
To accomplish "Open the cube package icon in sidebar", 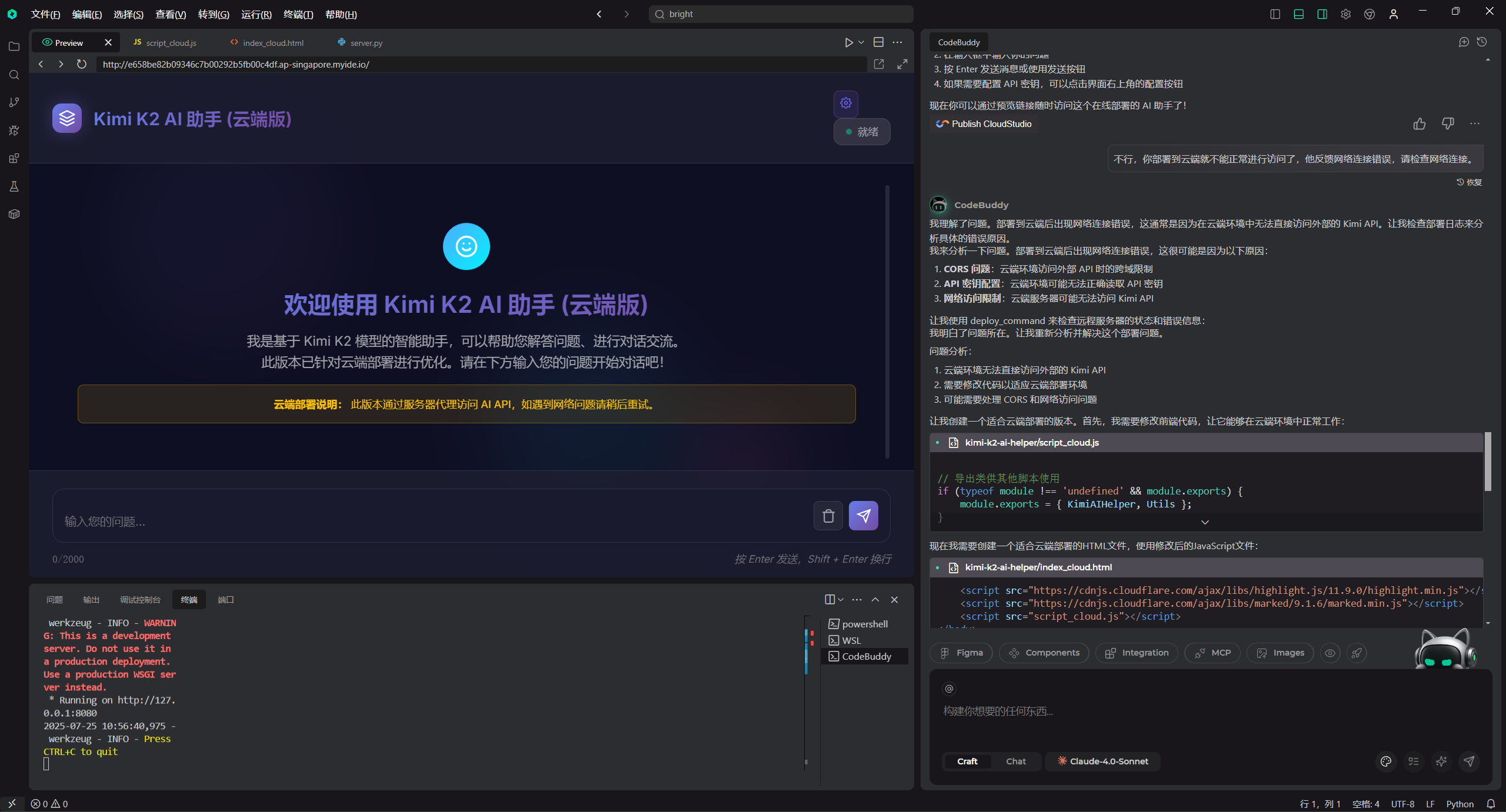I will pyautogui.click(x=14, y=214).
